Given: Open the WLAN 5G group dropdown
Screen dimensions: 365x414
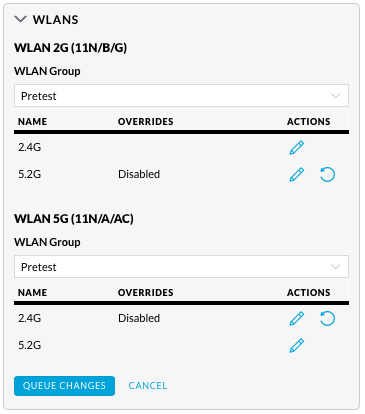Looking at the screenshot, I should (181, 267).
